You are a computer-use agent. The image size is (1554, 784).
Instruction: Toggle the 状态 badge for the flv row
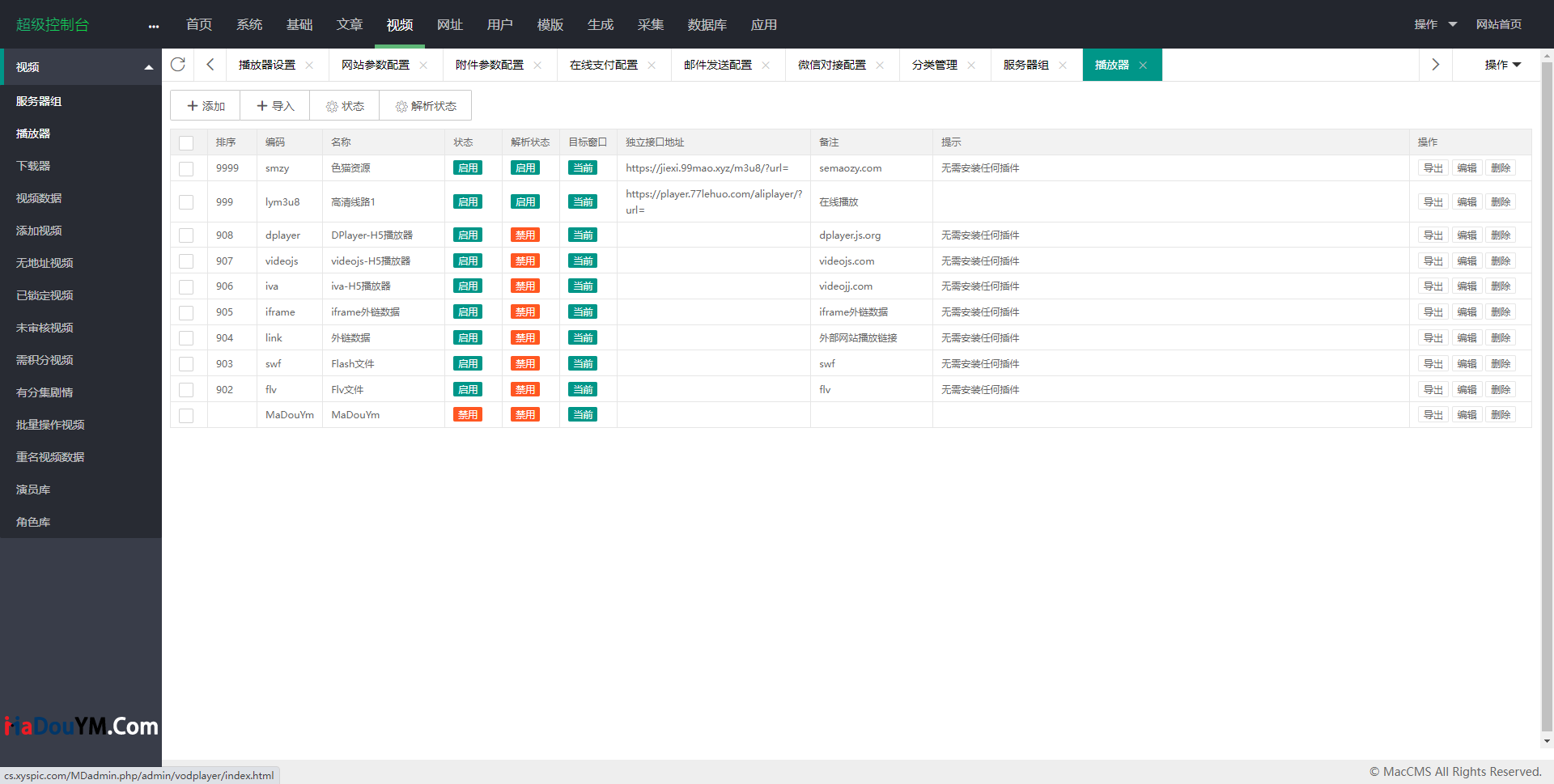click(x=468, y=389)
